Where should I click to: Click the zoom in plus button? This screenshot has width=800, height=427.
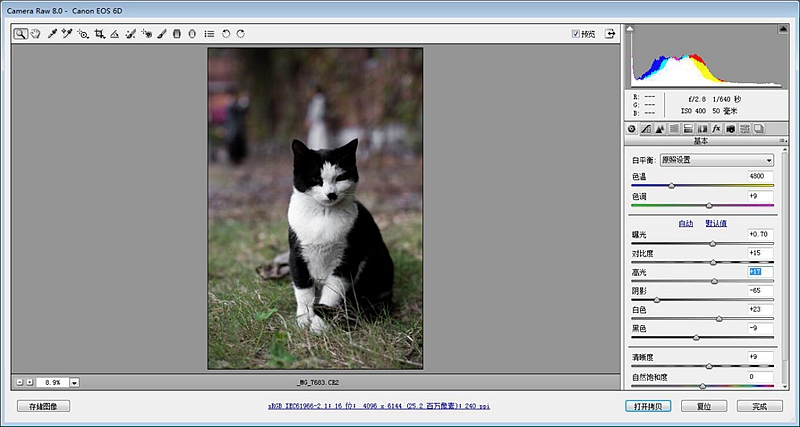click(30, 382)
